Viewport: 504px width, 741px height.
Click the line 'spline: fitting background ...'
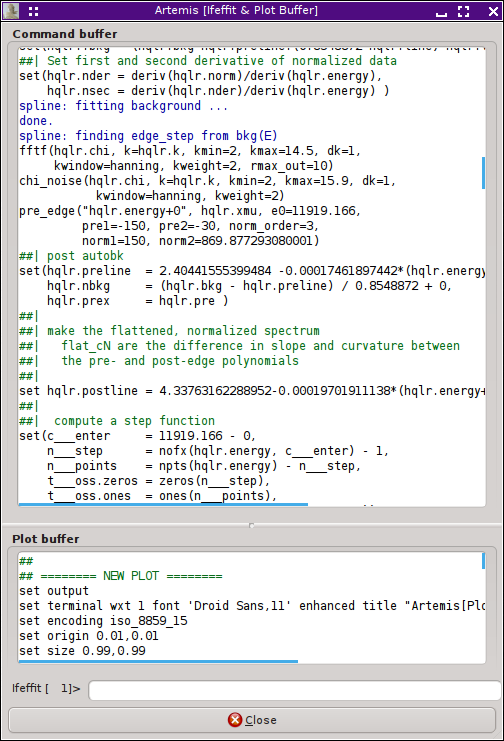(x=123, y=106)
